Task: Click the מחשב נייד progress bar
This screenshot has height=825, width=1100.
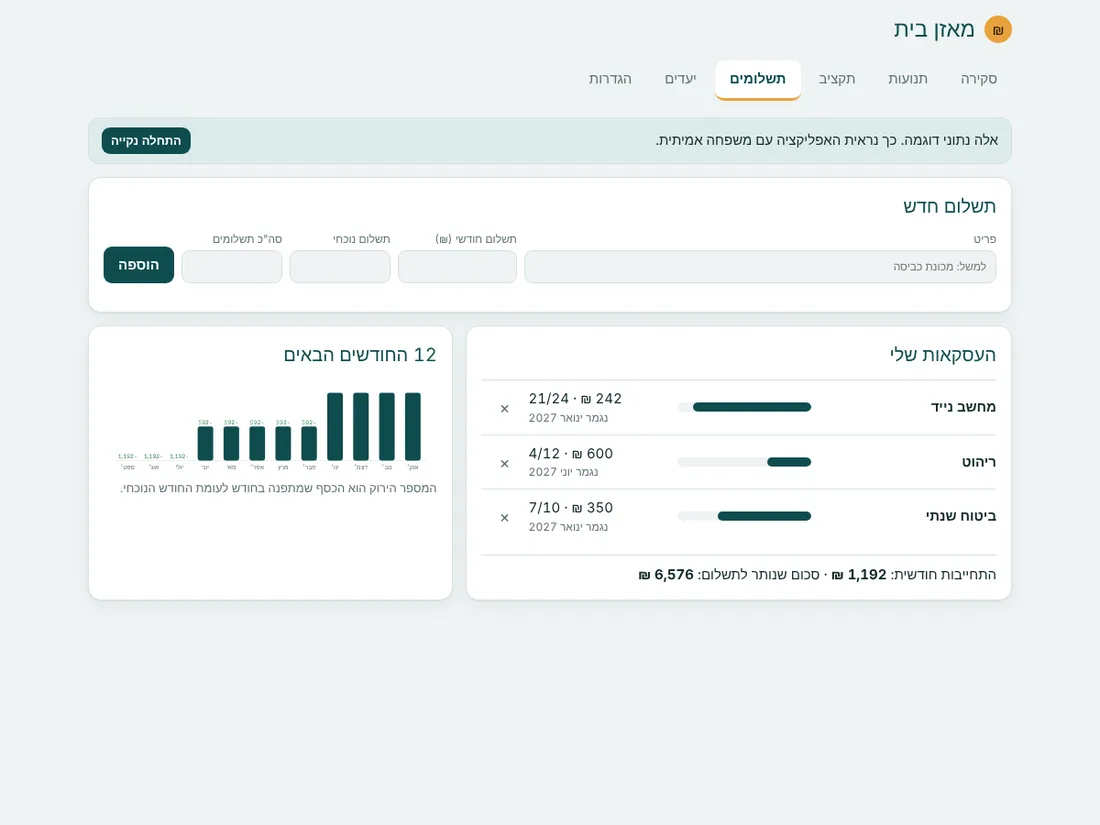Action: coord(744,407)
